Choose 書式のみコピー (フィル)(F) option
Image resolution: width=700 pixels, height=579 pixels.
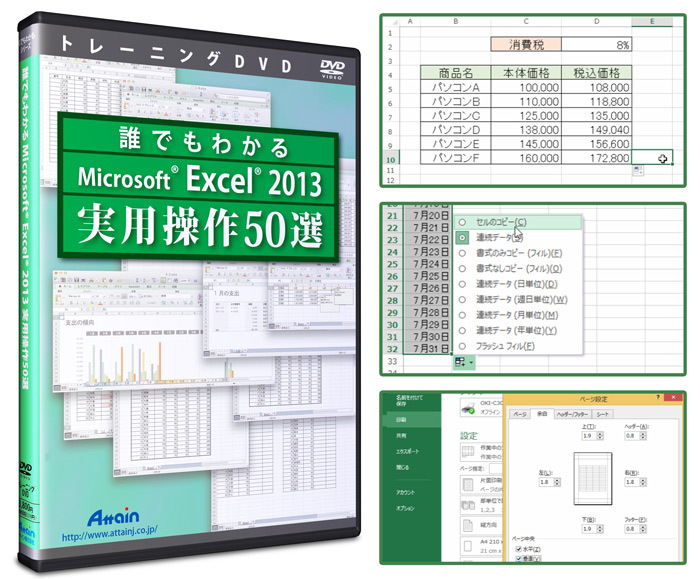[x=519, y=253]
